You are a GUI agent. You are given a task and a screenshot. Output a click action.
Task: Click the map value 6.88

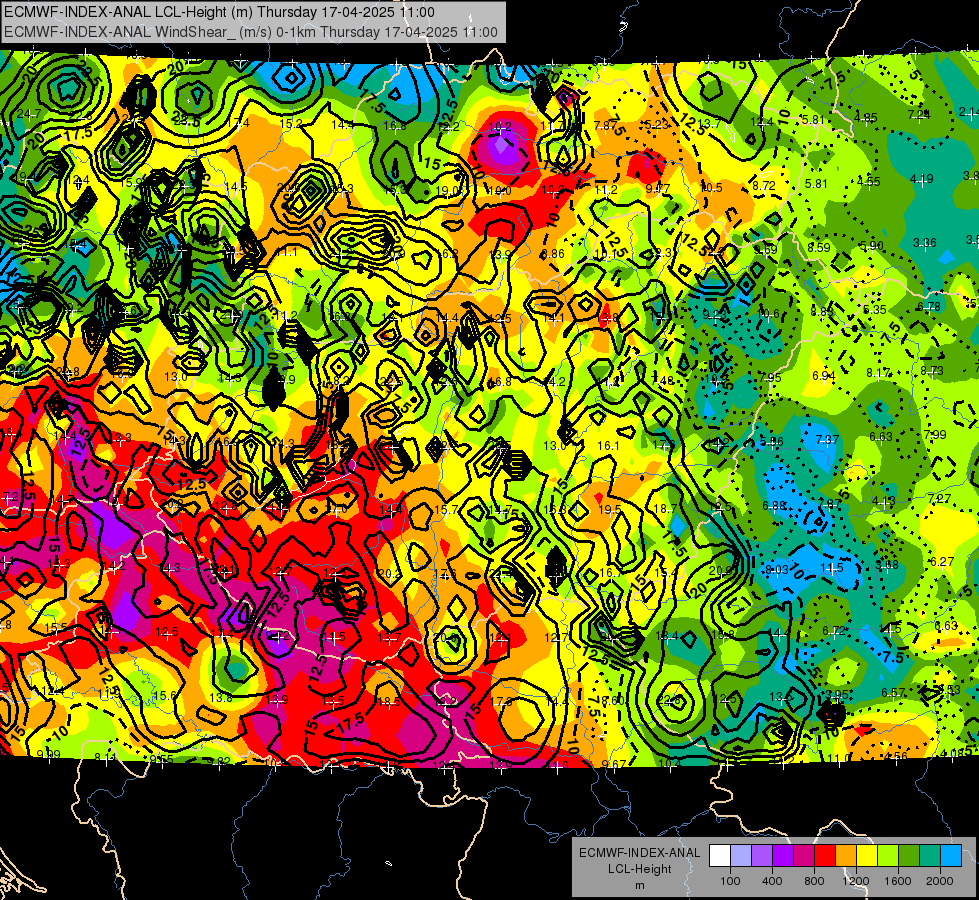coord(774,505)
